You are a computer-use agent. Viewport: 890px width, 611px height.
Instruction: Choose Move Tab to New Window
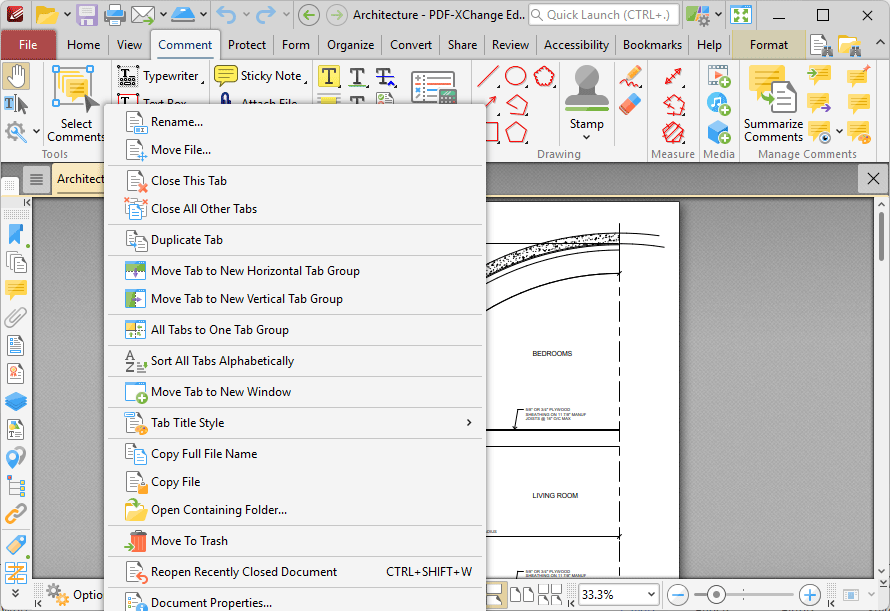295,392
